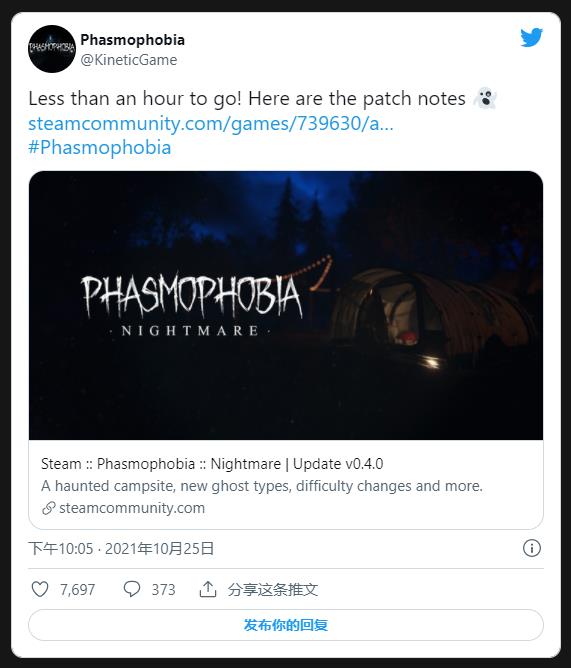Screen dimensions: 571x668
Task: Click the 7,697 likes count
Action: tap(77, 590)
